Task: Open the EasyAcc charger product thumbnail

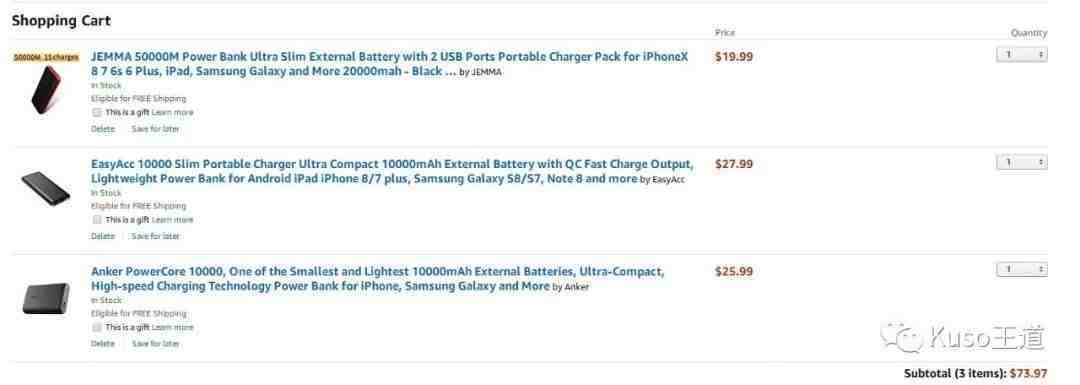Action: 45,188
